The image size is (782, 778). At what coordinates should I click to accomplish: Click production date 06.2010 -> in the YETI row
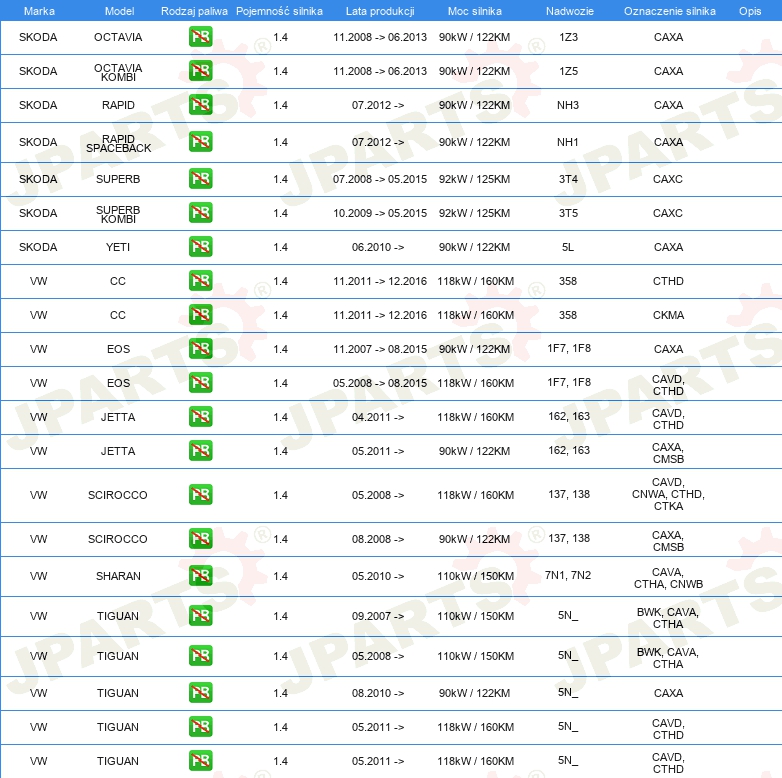pos(378,247)
